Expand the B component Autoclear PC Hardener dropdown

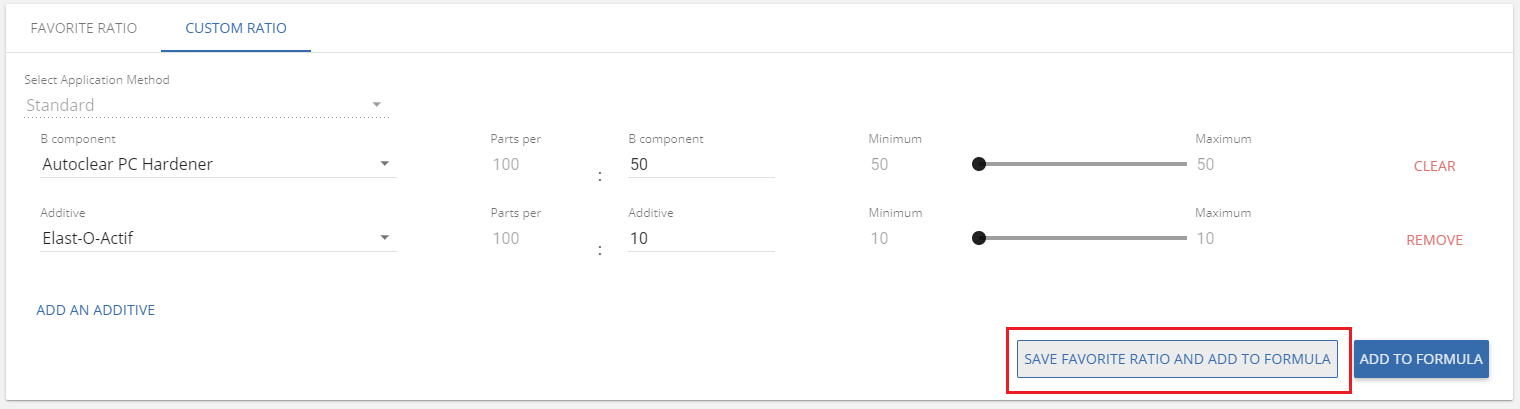[218, 164]
